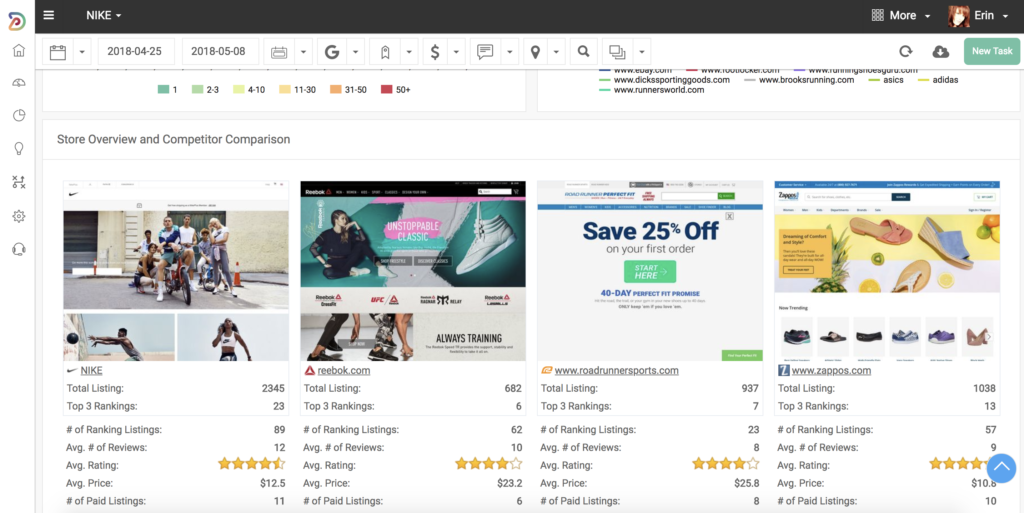This screenshot has width=1024, height=513.
Task: Open the lightbulb insights icon
Action: pyautogui.click(x=19, y=148)
